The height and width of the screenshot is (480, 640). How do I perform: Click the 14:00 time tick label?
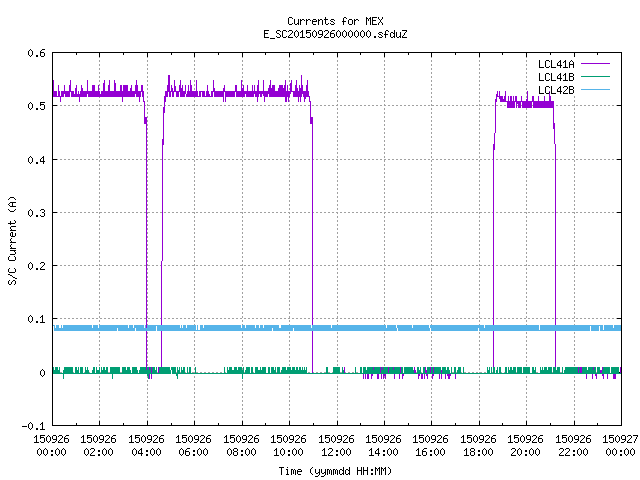click(x=383, y=452)
